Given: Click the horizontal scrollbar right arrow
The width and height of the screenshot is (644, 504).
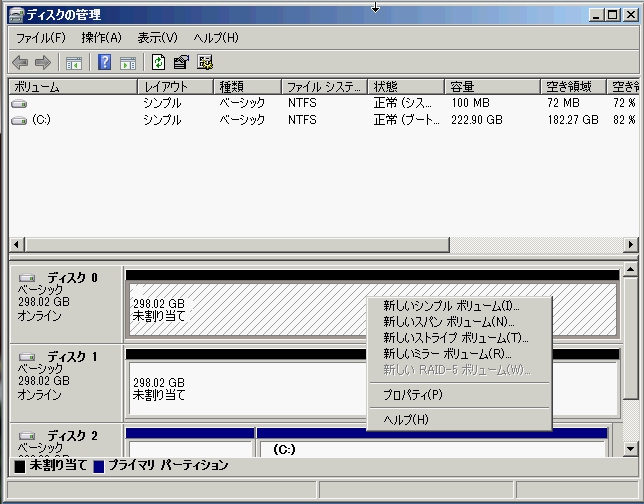Looking at the screenshot, I should (630, 244).
